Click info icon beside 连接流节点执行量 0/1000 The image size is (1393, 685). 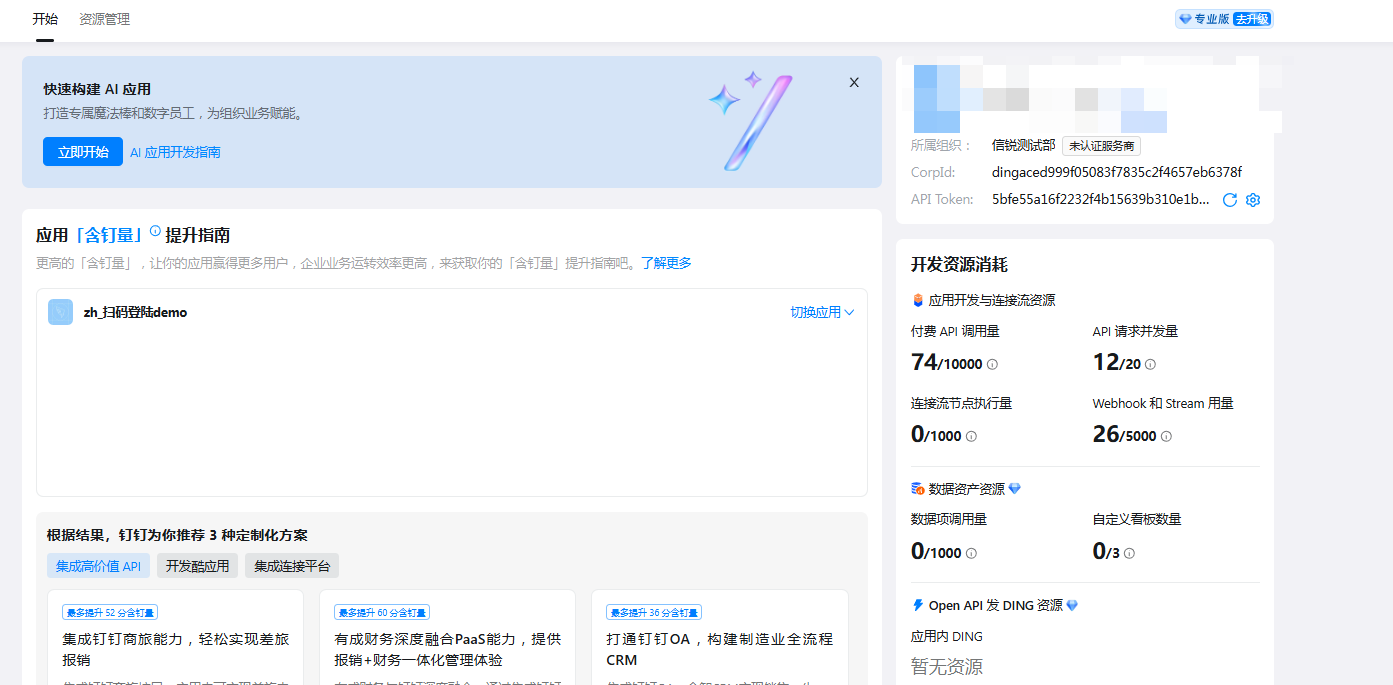tap(971, 437)
